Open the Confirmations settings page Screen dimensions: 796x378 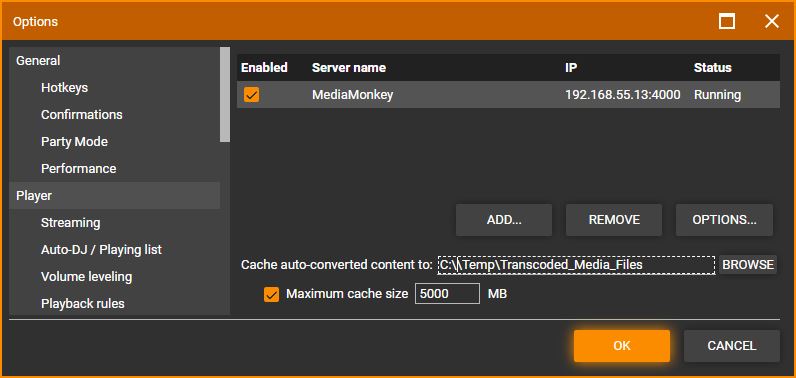(x=82, y=114)
